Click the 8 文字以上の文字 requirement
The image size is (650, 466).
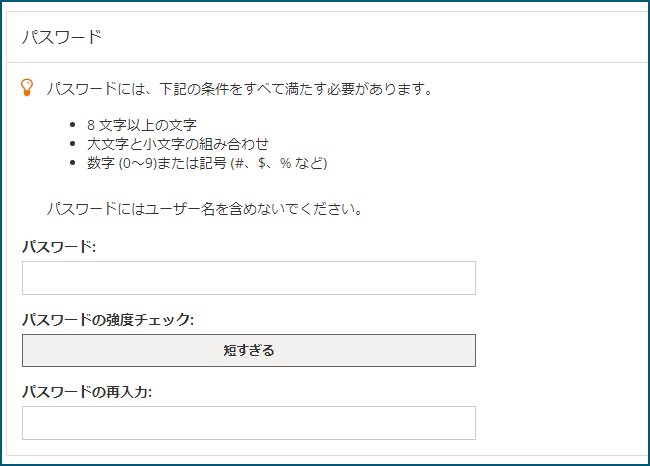142,125
